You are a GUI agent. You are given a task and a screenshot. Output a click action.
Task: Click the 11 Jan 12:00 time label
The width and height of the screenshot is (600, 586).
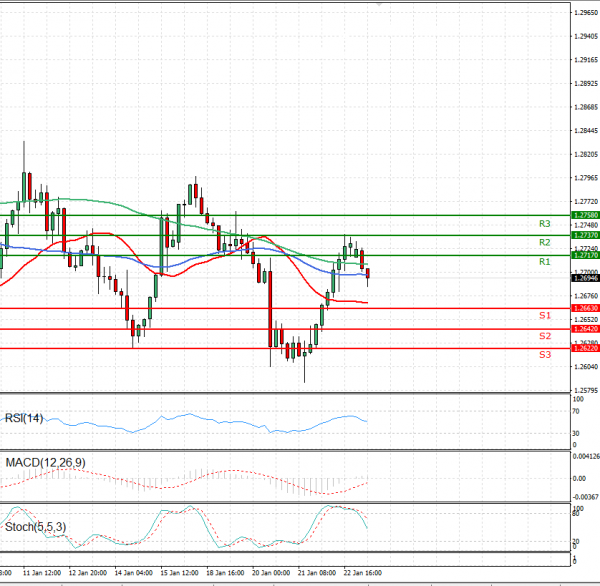(42, 573)
